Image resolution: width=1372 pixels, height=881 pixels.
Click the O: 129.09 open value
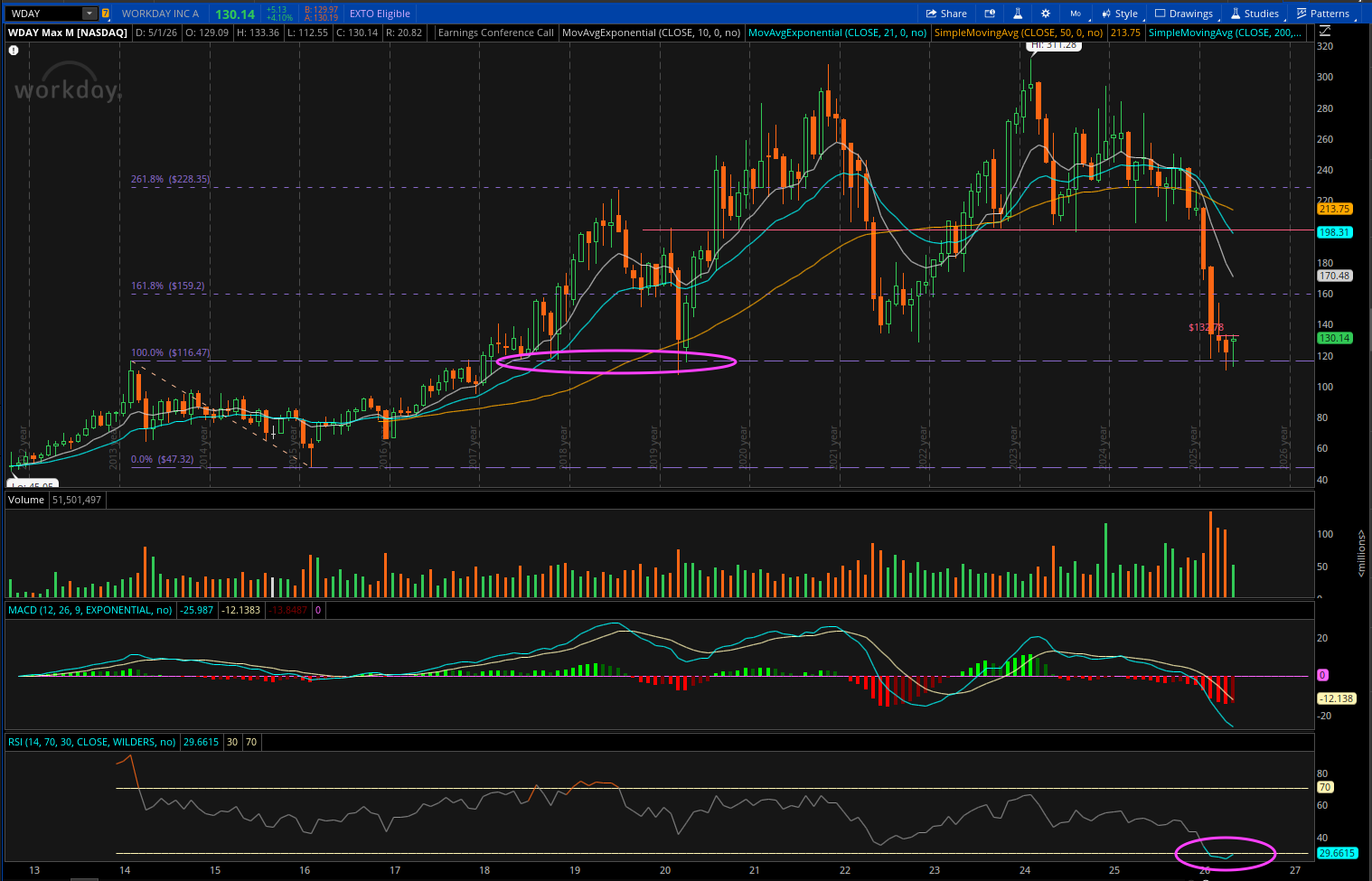tap(205, 33)
